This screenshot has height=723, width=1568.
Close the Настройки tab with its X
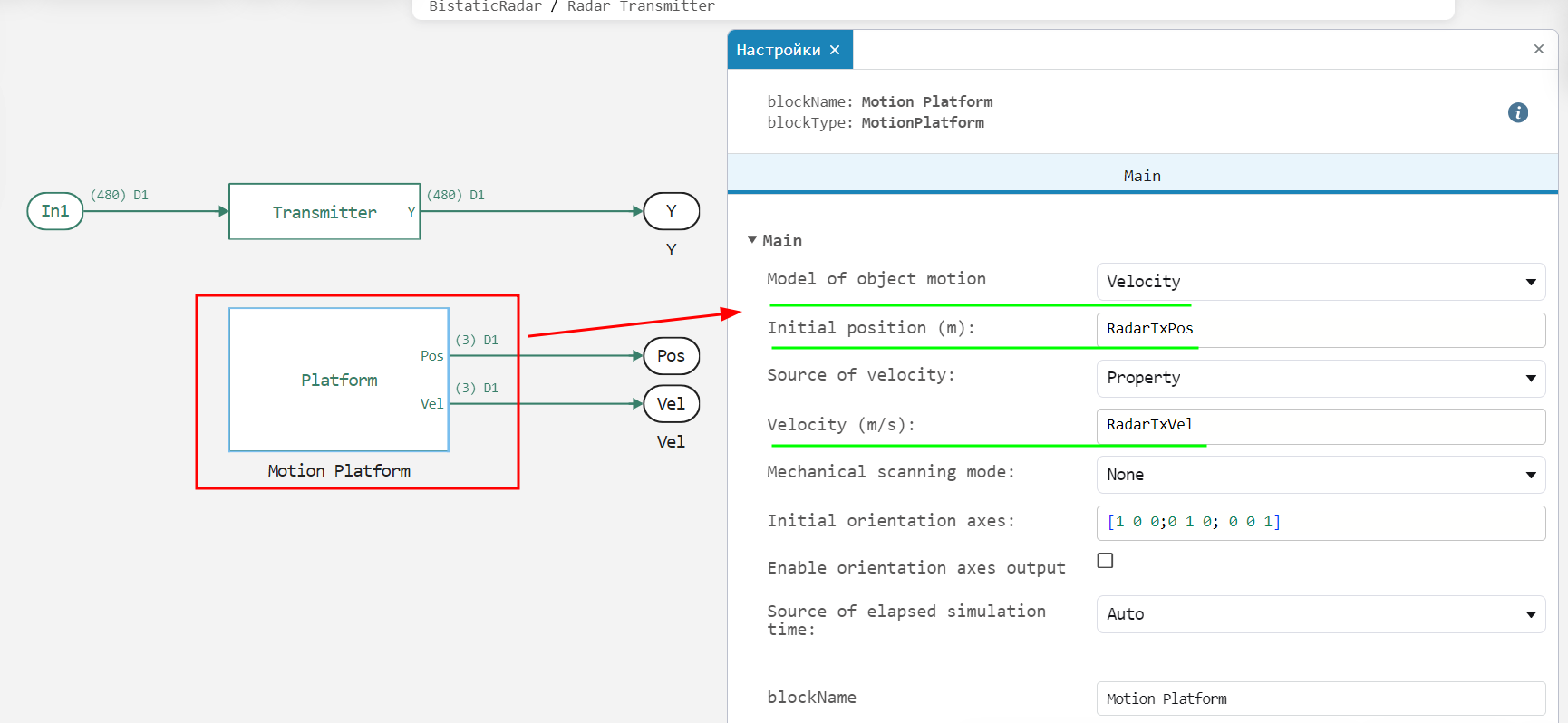click(835, 50)
